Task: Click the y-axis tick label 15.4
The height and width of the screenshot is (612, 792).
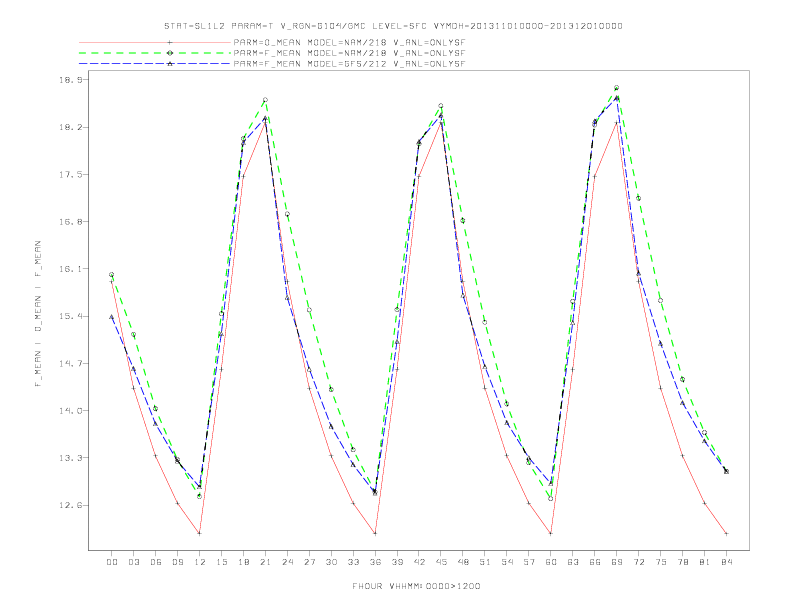Action: click(x=72, y=317)
